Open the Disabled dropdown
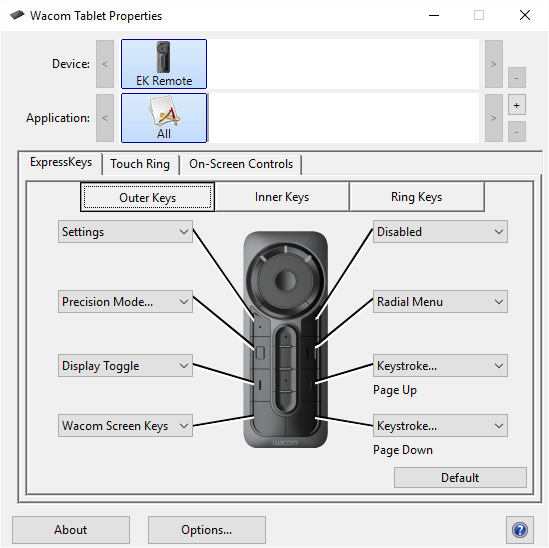 tap(440, 231)
